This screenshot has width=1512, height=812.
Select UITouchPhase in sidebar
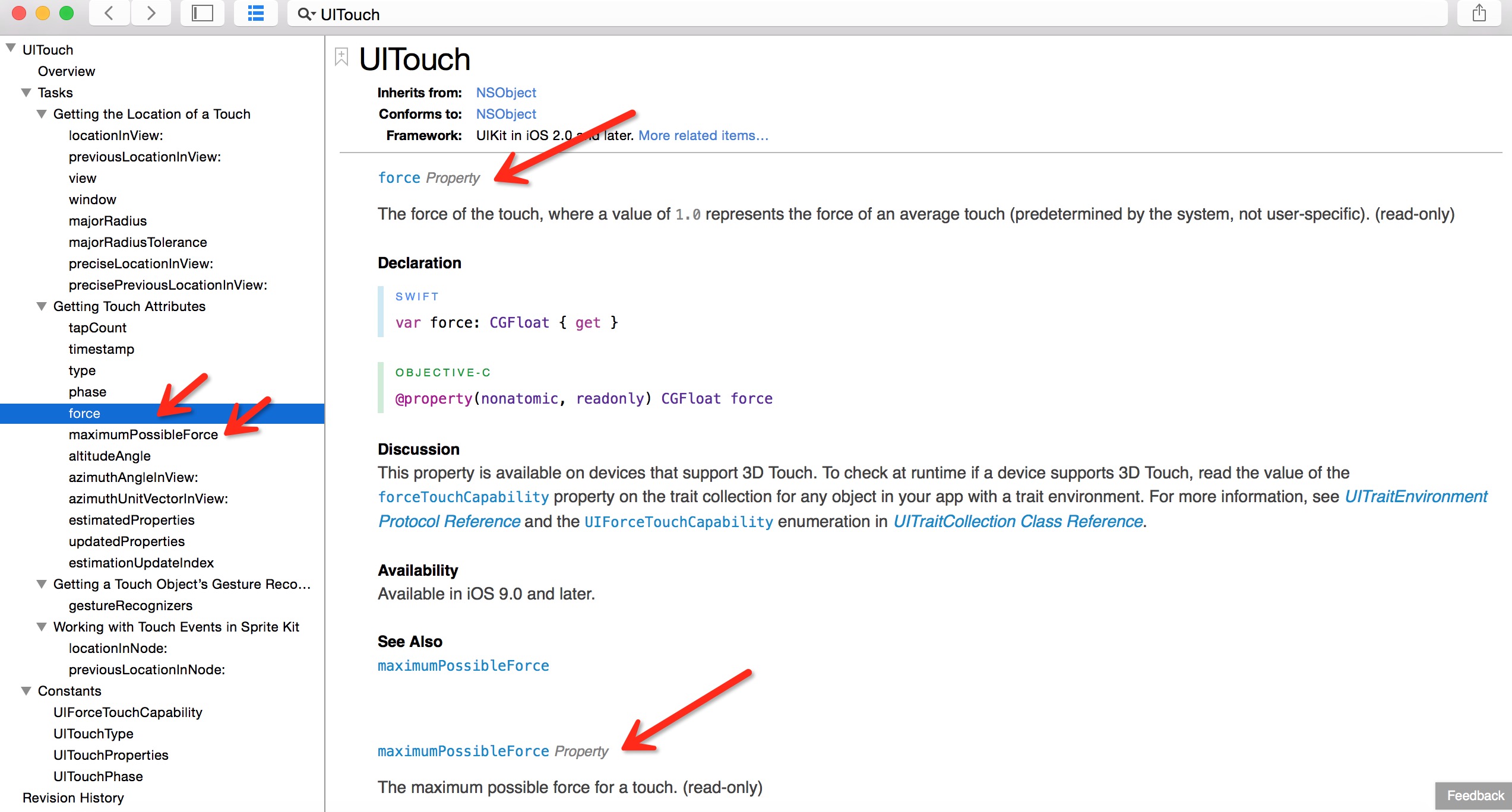pyautogui.click(x=98, y=776)
